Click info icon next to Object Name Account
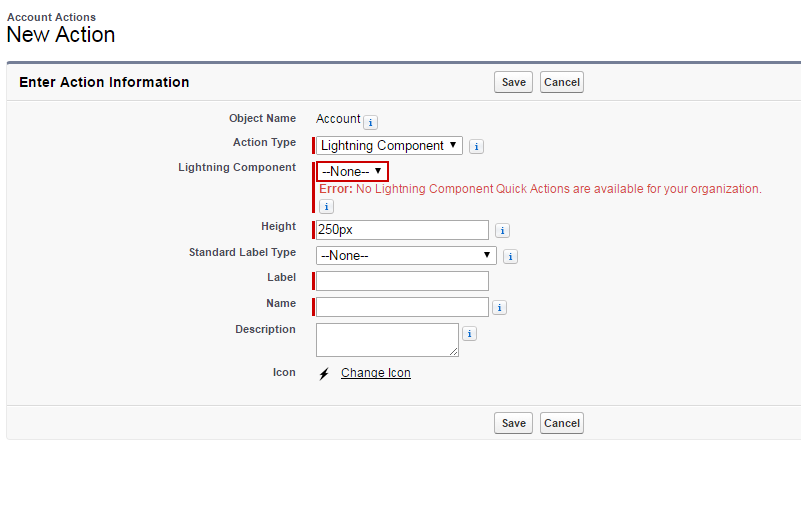801x517 pixels. (370, 123)
